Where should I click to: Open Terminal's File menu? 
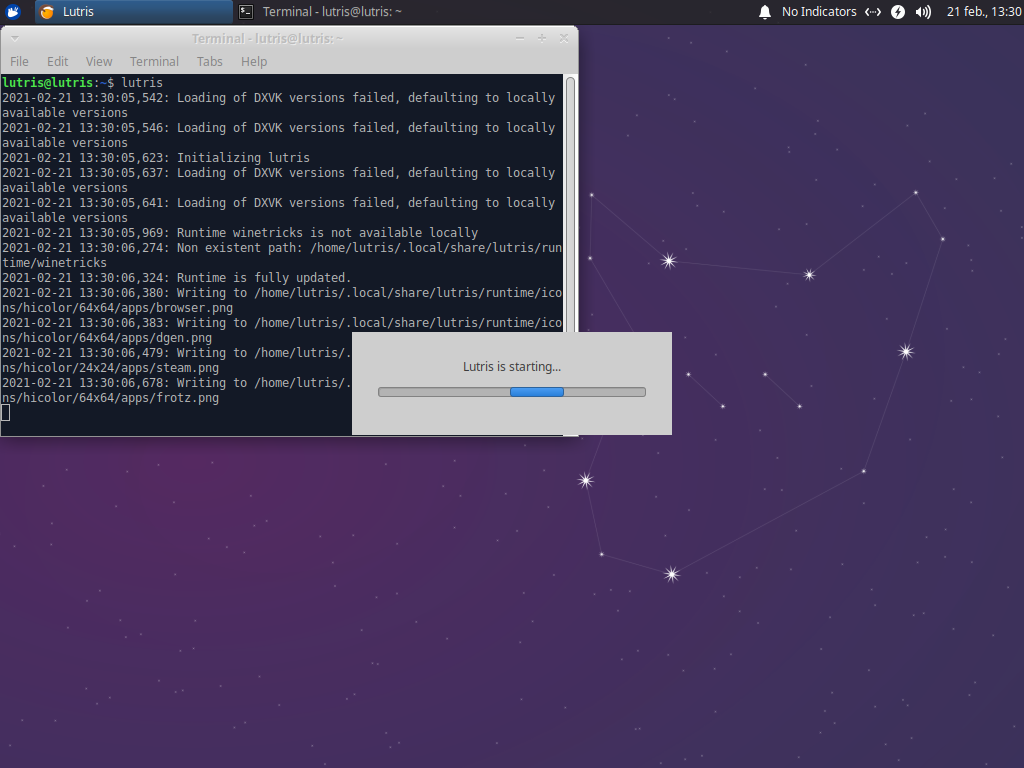(18, 61)
